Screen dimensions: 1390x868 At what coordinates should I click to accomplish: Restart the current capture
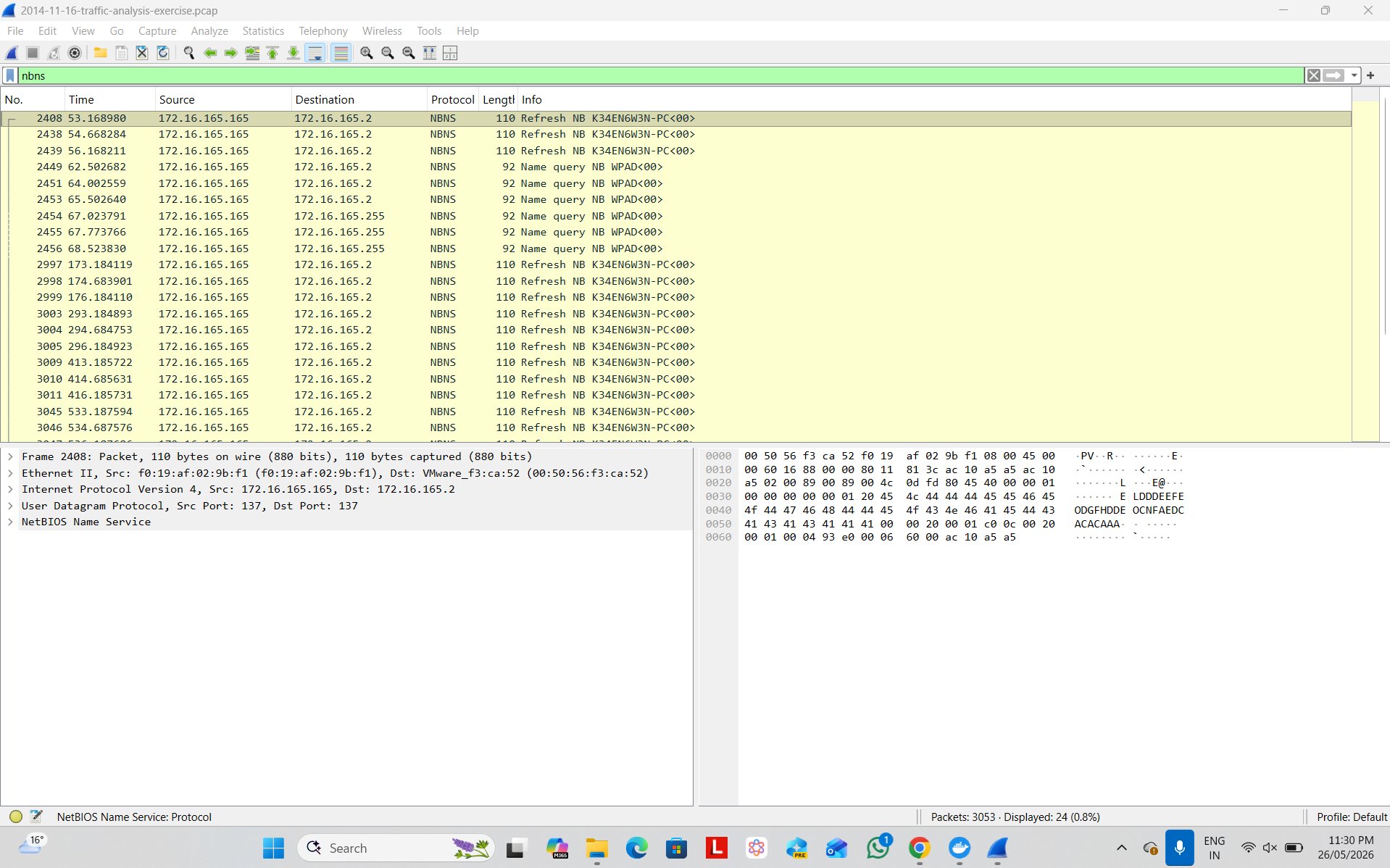pyautogui.click(x=54, y=53)
